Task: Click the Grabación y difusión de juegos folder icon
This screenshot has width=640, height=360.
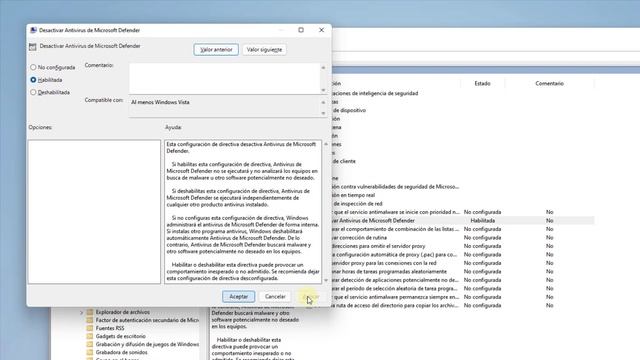Action: point(90,344)
